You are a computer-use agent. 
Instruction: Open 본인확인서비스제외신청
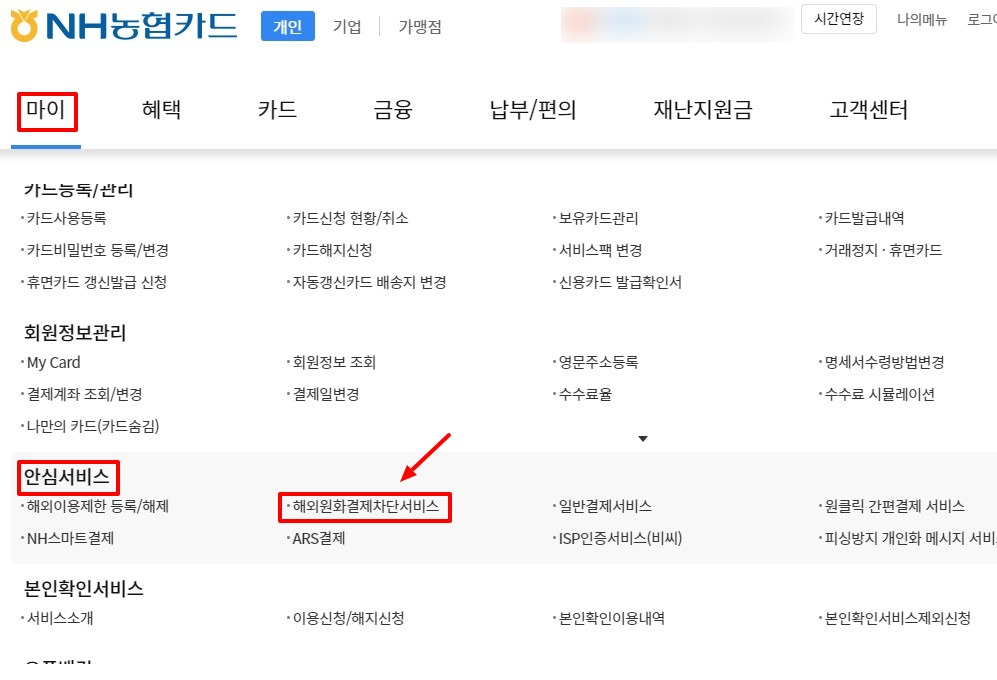(x=898, y=618)
